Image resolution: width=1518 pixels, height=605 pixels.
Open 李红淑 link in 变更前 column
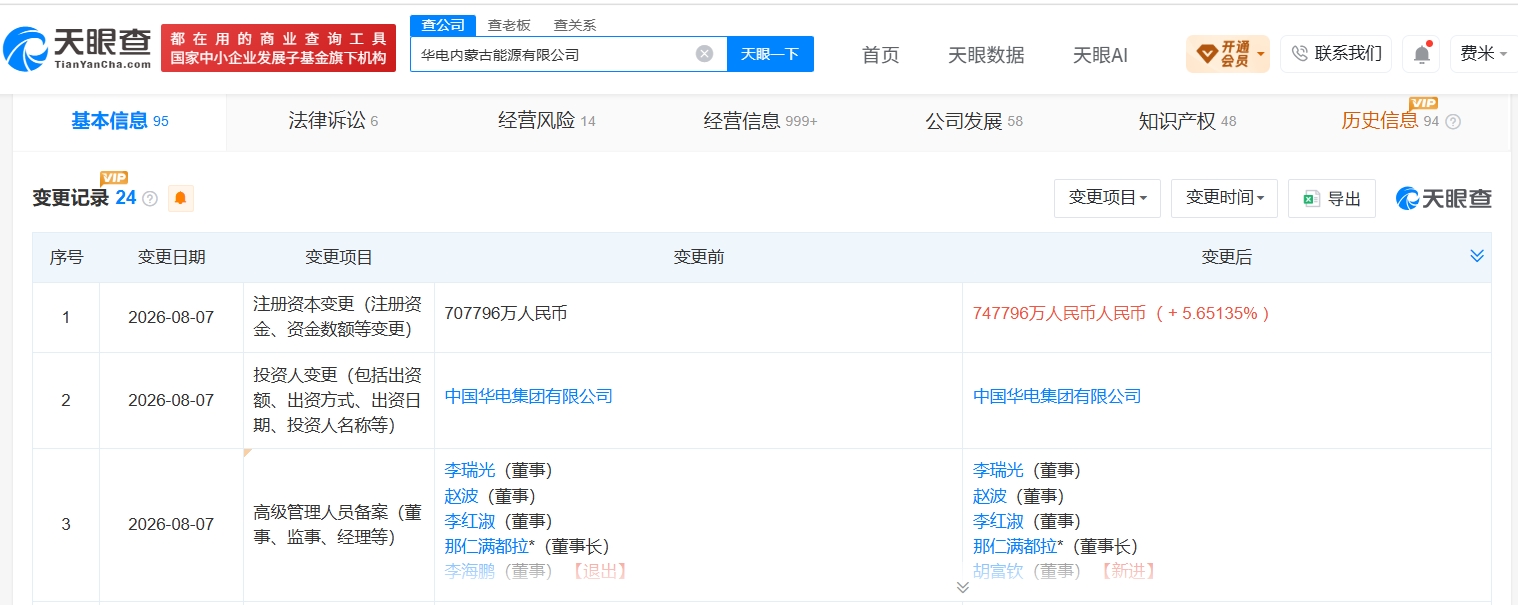tap(470, 521)
